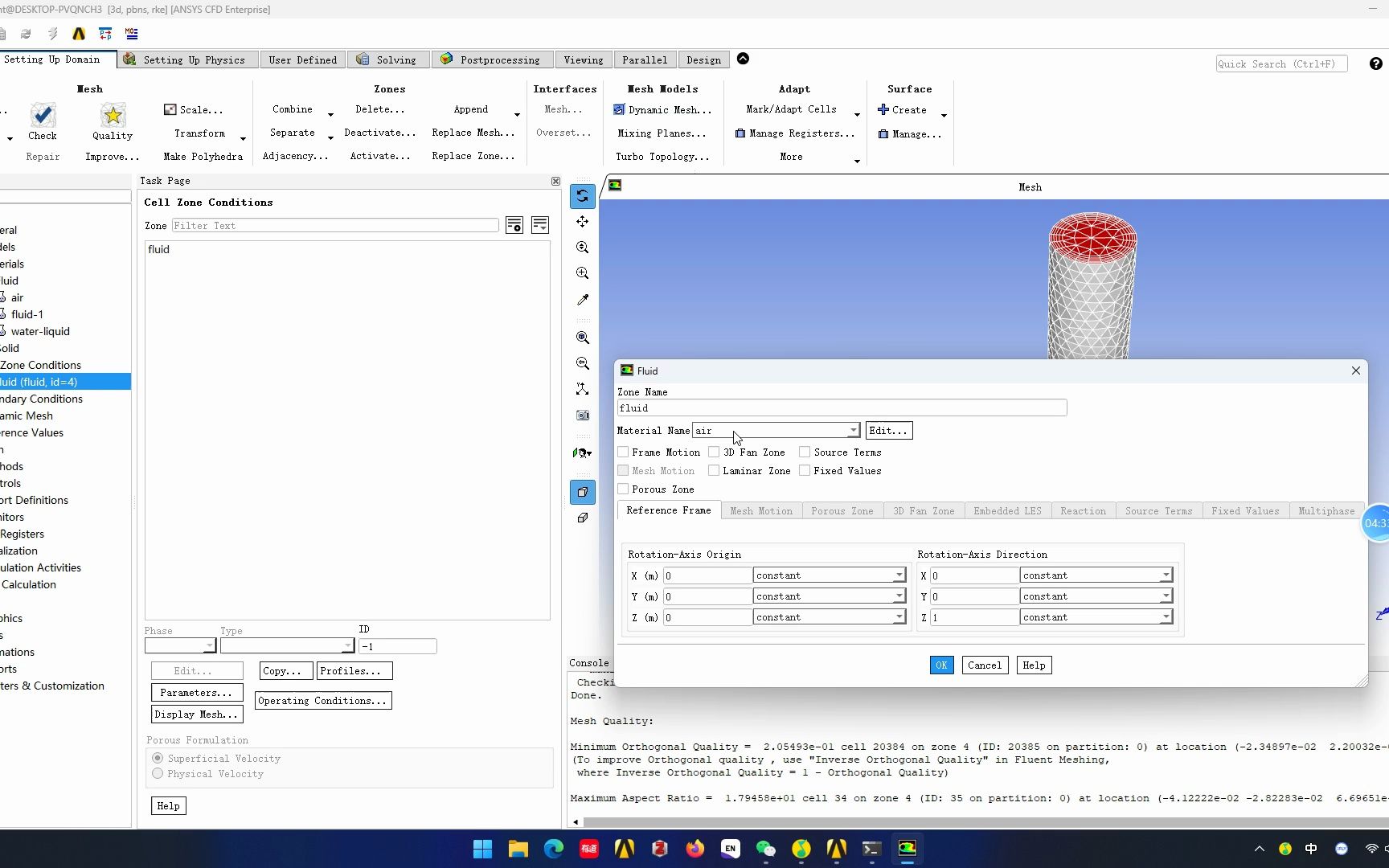Select the pan view tool
Screen dimensions: 1389x868
point(582,222)
